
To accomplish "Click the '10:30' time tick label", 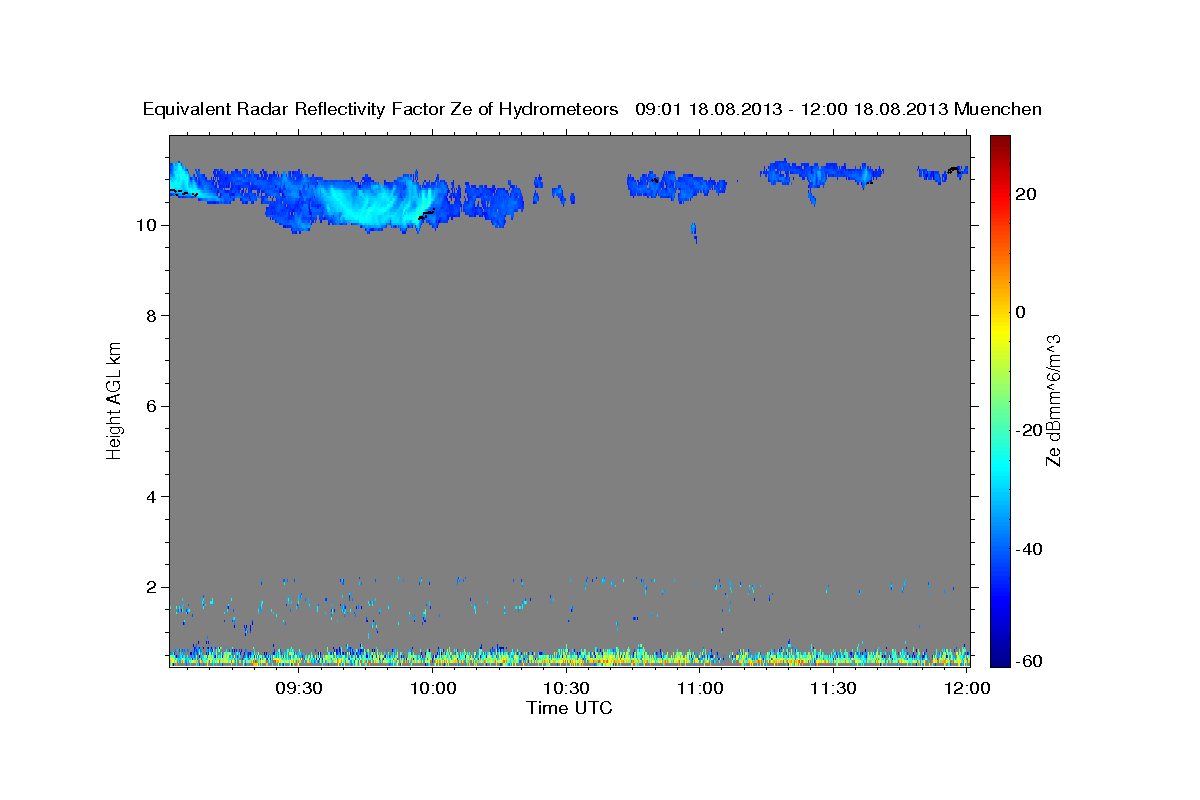I will (x=566, y=688).
